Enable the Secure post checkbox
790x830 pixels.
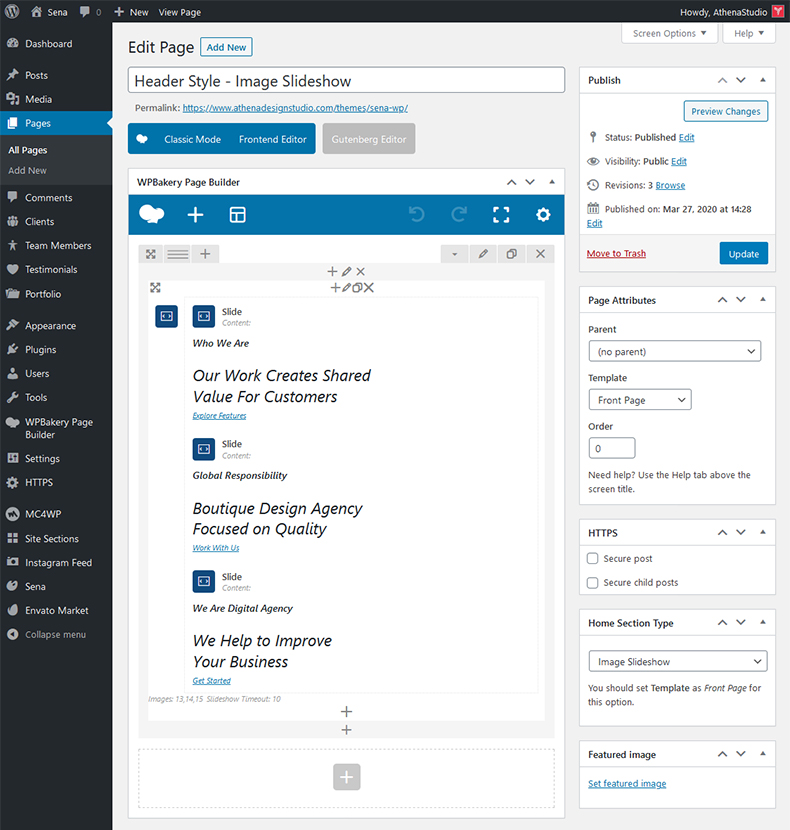[x=592, y=558]
